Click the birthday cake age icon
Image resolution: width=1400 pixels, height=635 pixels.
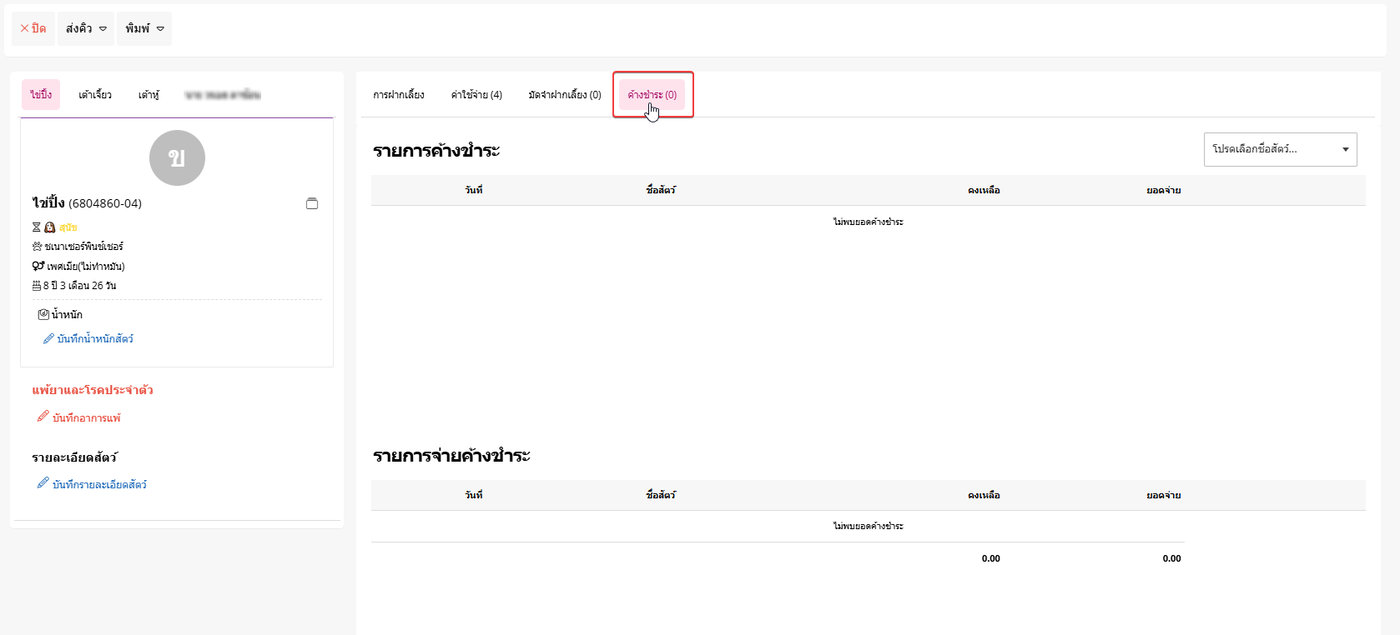(x=37, y=285)
